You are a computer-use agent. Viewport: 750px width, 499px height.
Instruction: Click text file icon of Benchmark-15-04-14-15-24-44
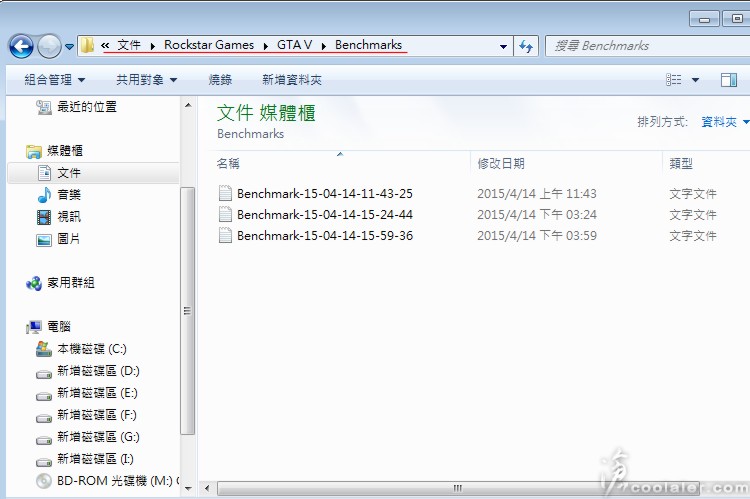coord(225,214)
